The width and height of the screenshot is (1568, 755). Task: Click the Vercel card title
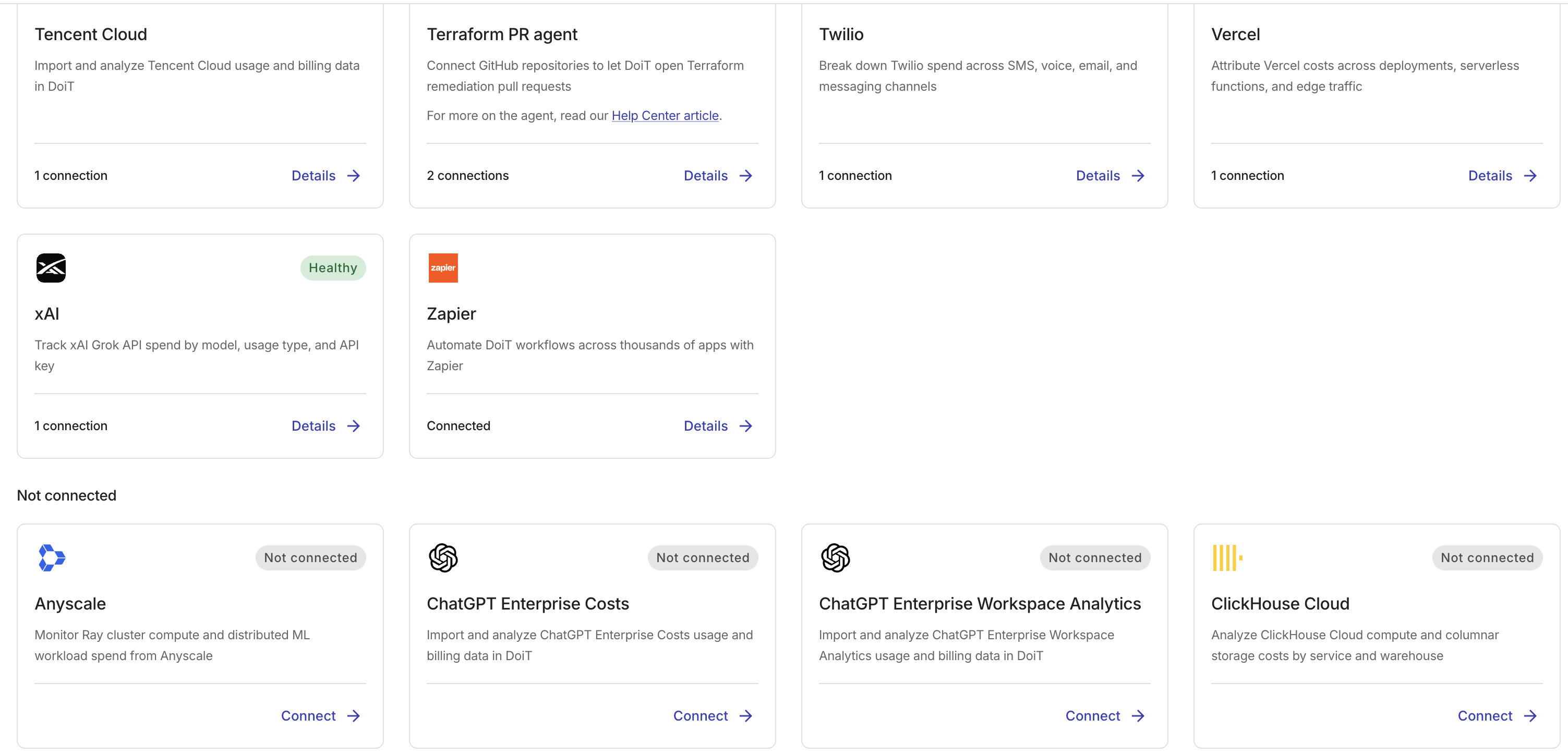click(1235, 34)
